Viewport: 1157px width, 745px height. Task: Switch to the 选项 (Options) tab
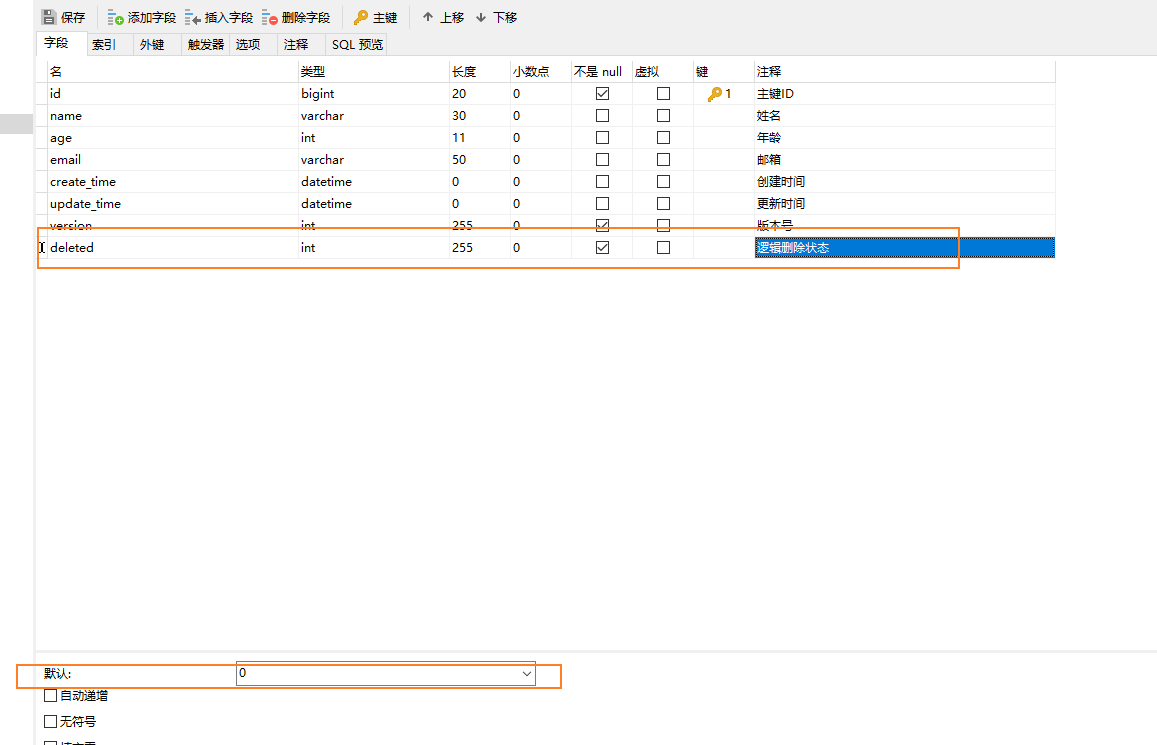click(x=248, y=44)
